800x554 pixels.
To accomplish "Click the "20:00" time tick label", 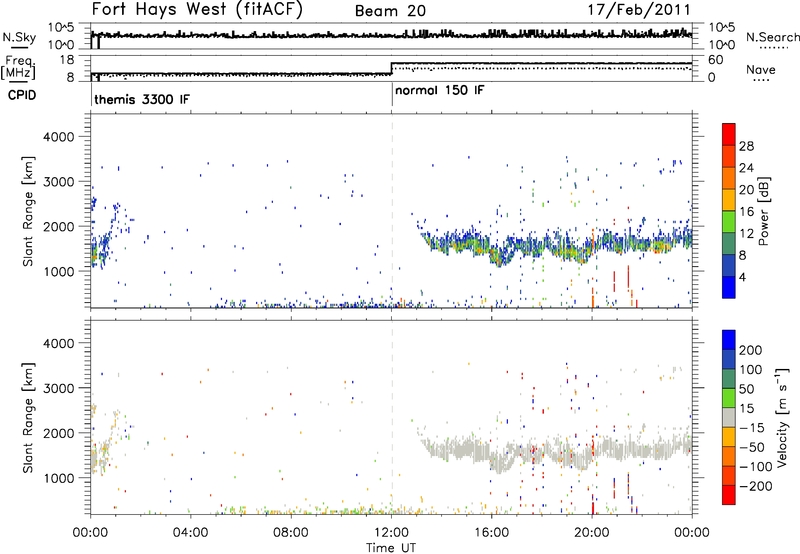I will tap(592, 532).
